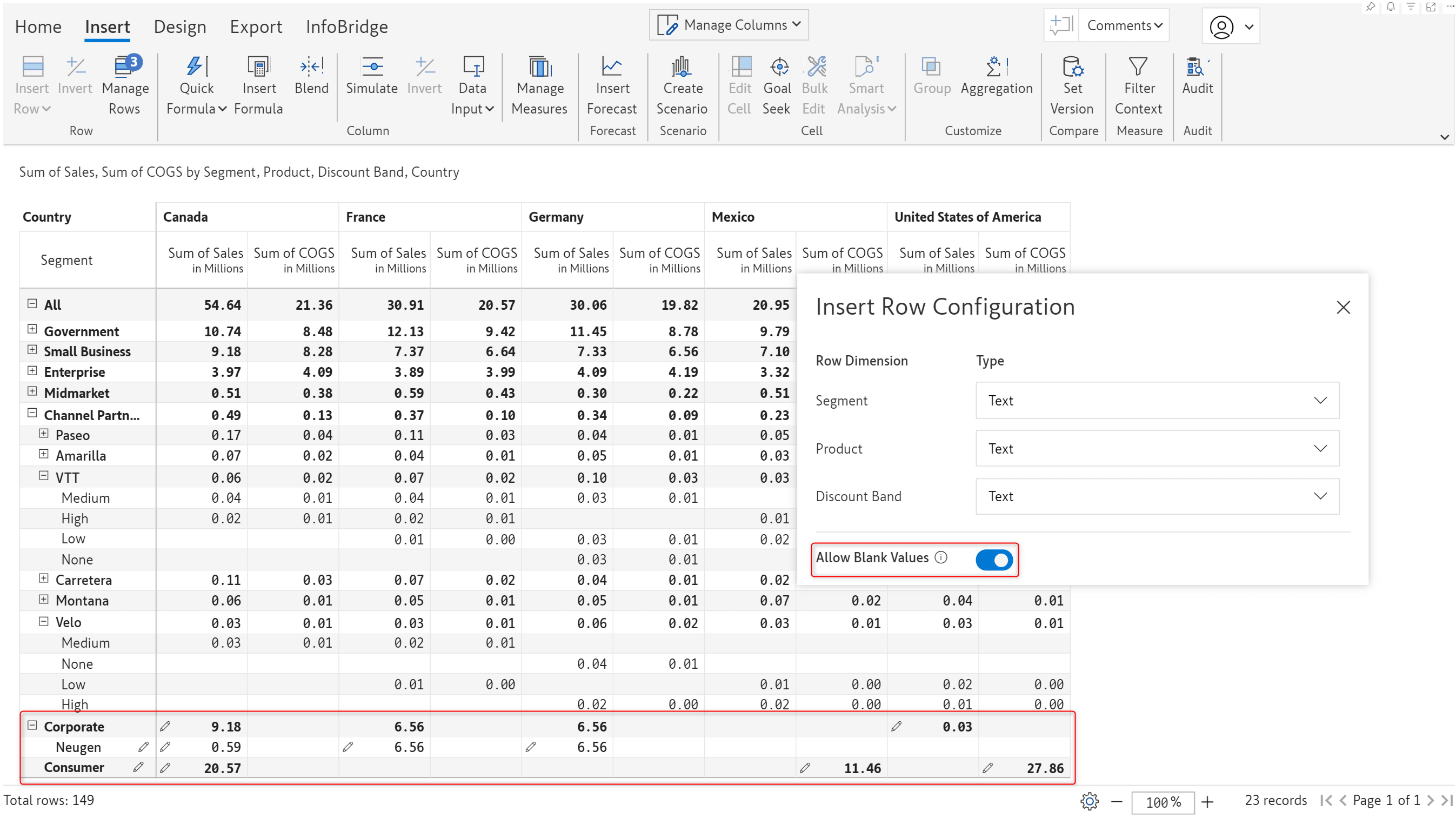Image resolution: width=1456 pixels, height=818 pixels.
Task: Open Manage Columns dropdown
Action: 729,25
